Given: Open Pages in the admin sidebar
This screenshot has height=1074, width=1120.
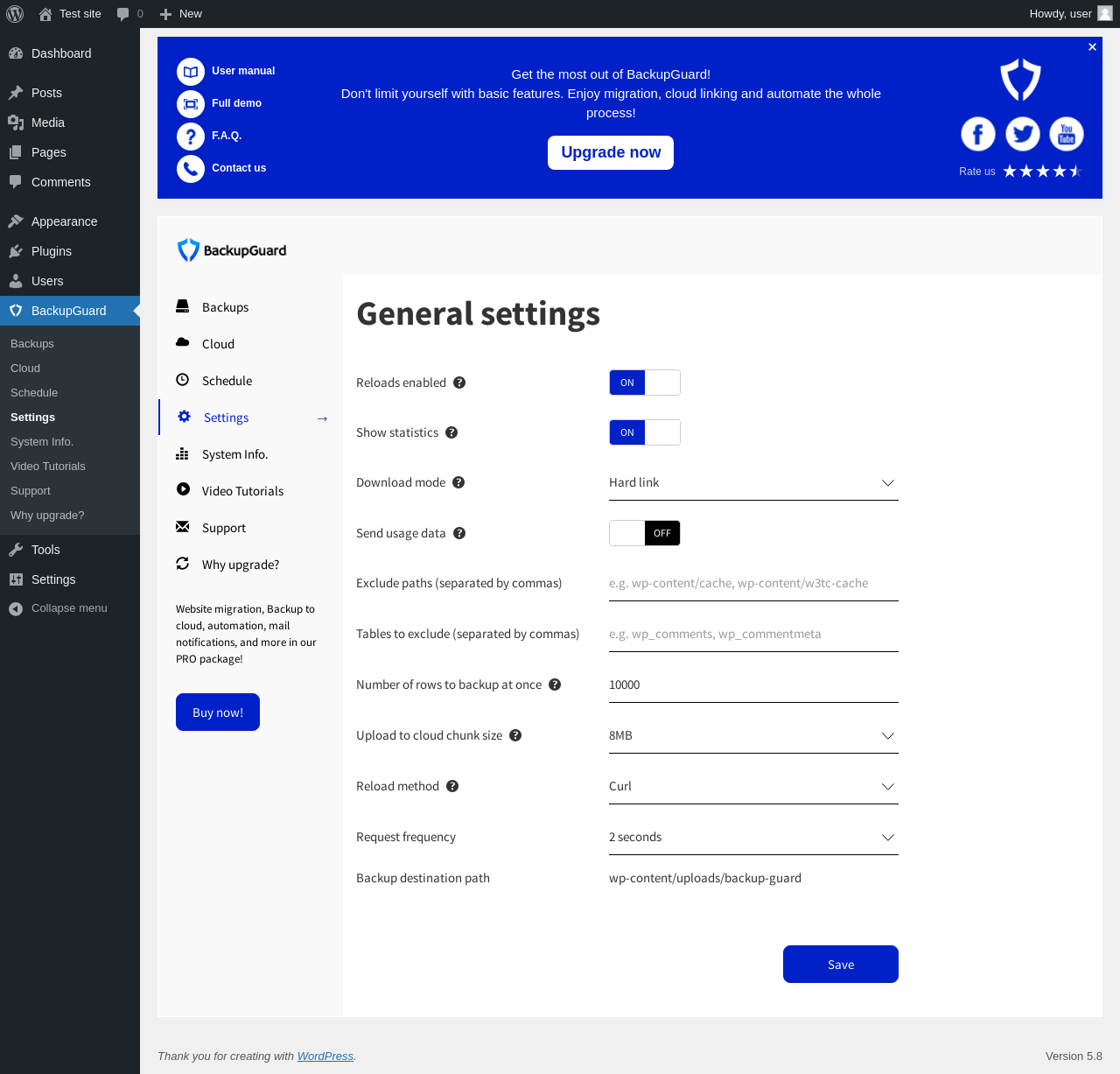Looking at the screenshot, I should coord(70,152).
